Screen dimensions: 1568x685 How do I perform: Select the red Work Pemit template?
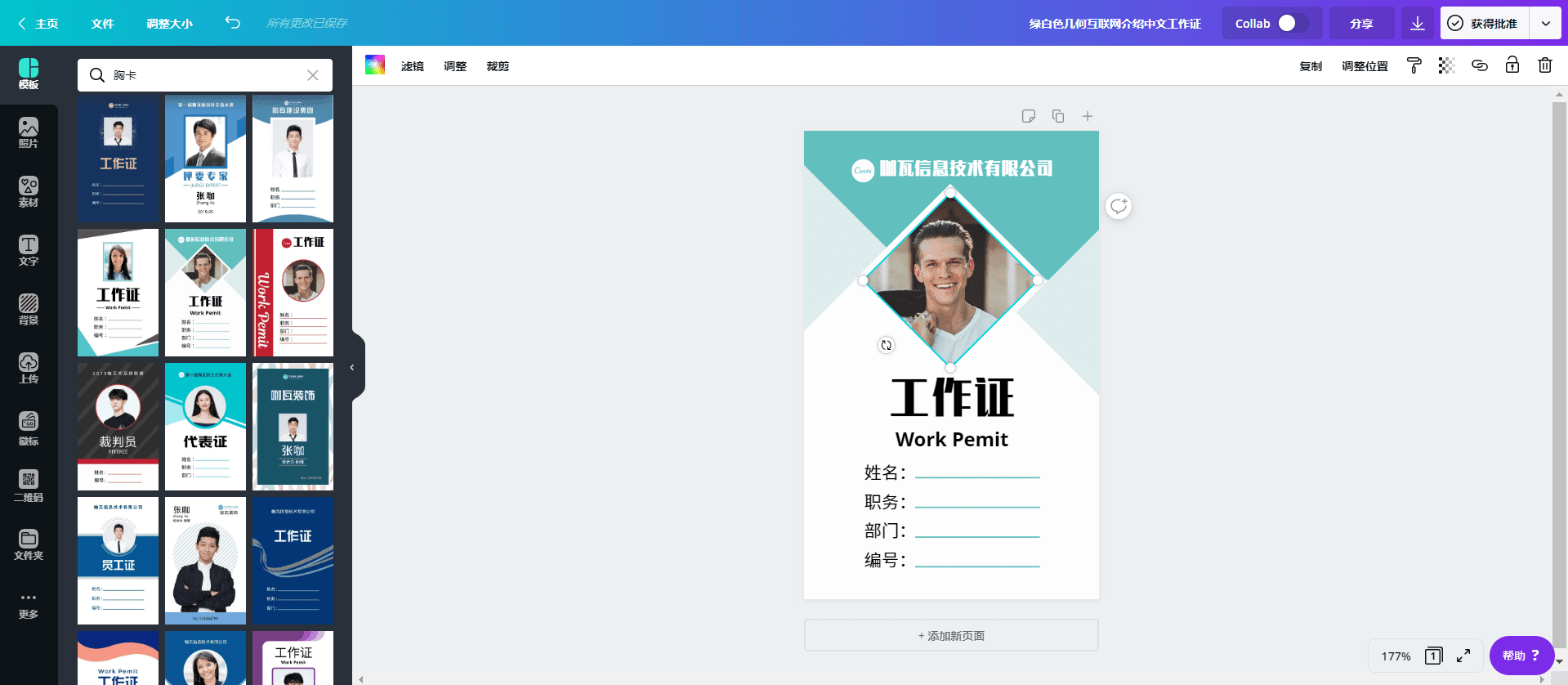pos(293,293)
